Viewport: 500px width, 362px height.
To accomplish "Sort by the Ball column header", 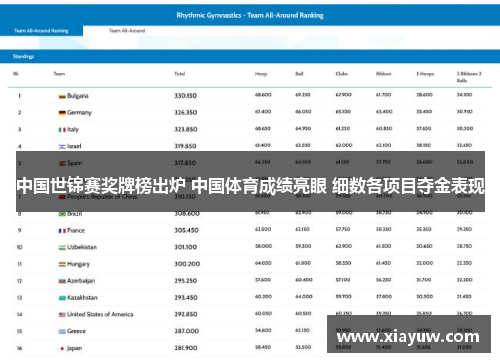I will click(299, 74).
